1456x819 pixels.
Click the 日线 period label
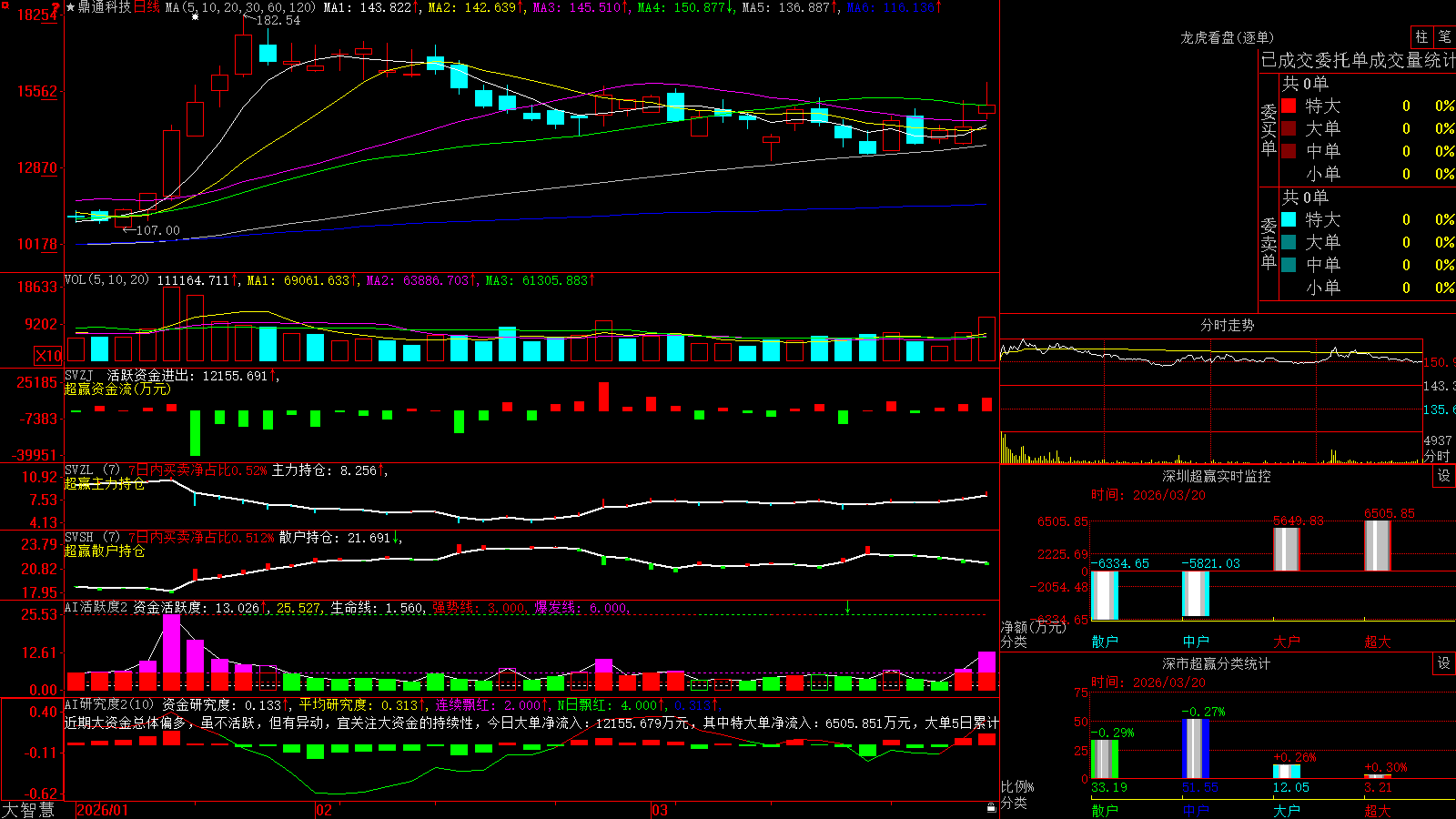pos(147,7)
